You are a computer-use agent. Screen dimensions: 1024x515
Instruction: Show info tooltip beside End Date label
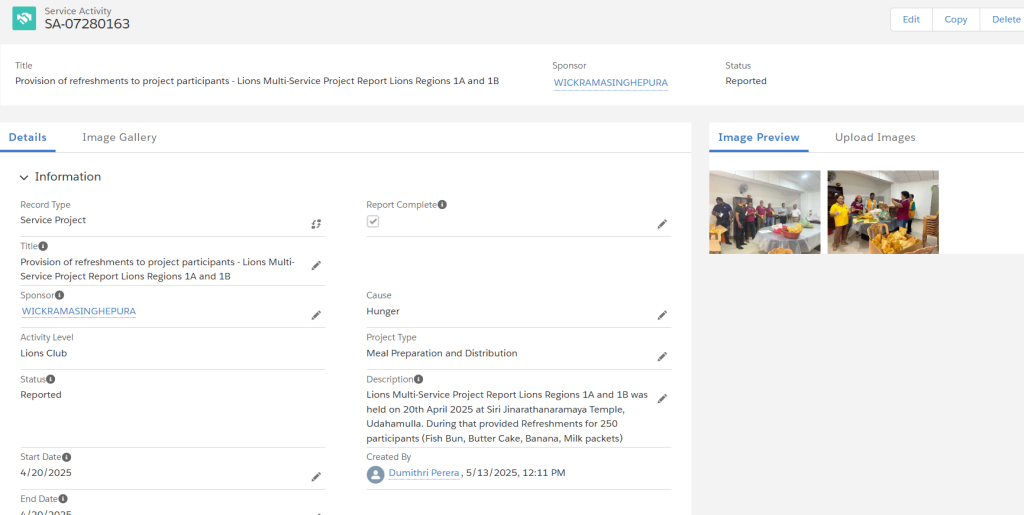(63, 499)
